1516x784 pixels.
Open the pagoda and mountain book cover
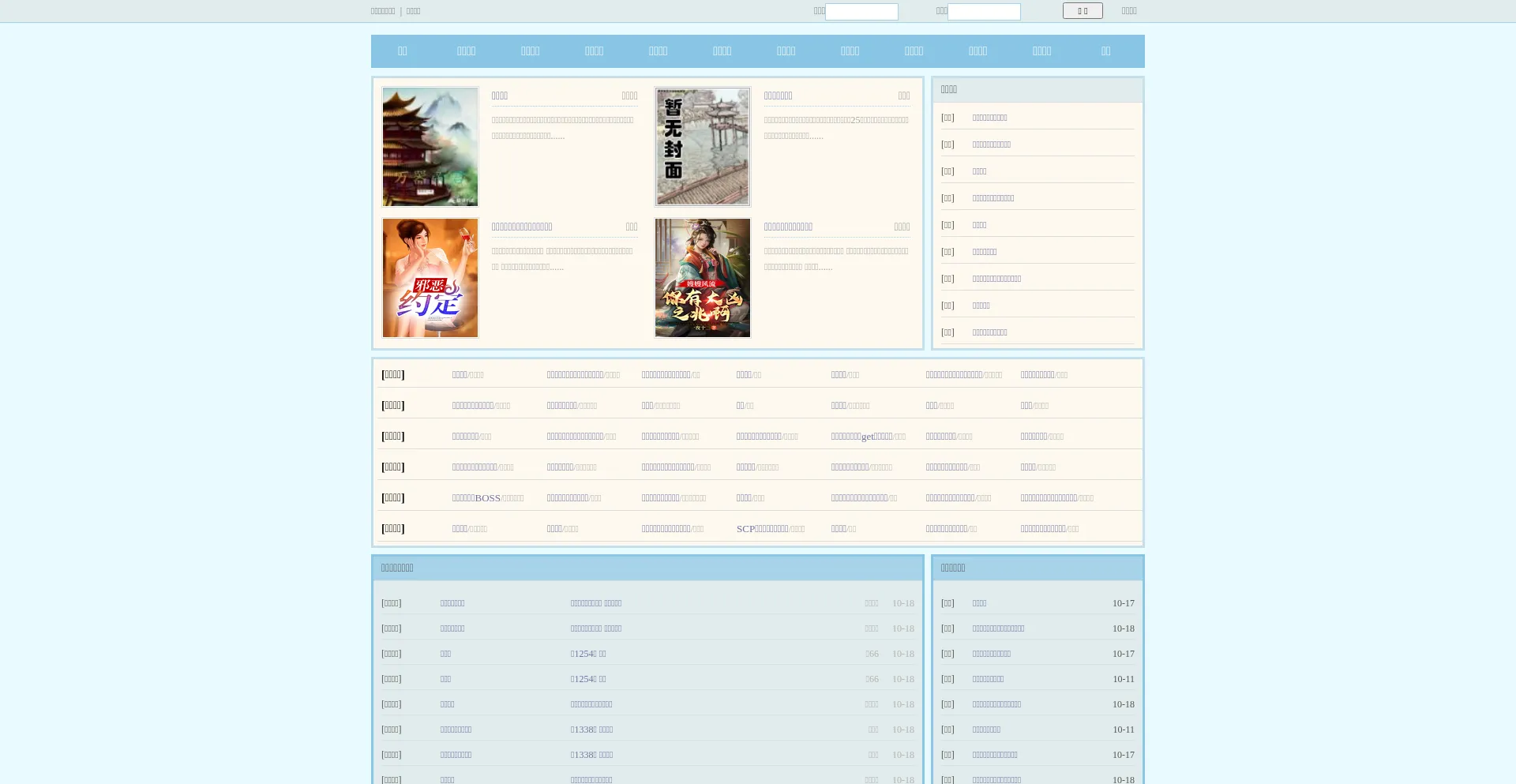tap(430, 147)
